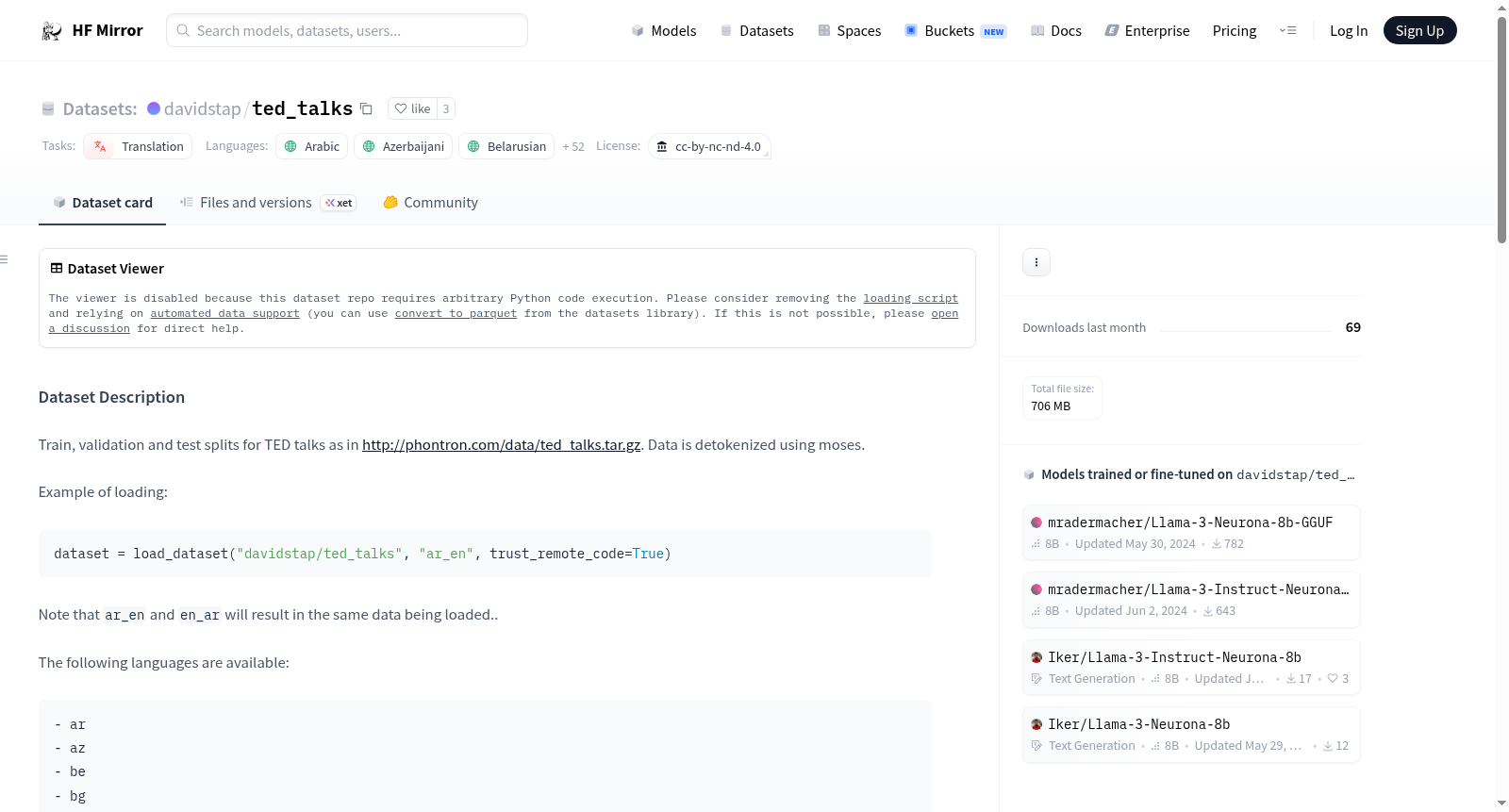Click the load_dataset code example line
The height and width of the screenshot is (812, 1509).
pyautogui.click(x=363, y=554)
